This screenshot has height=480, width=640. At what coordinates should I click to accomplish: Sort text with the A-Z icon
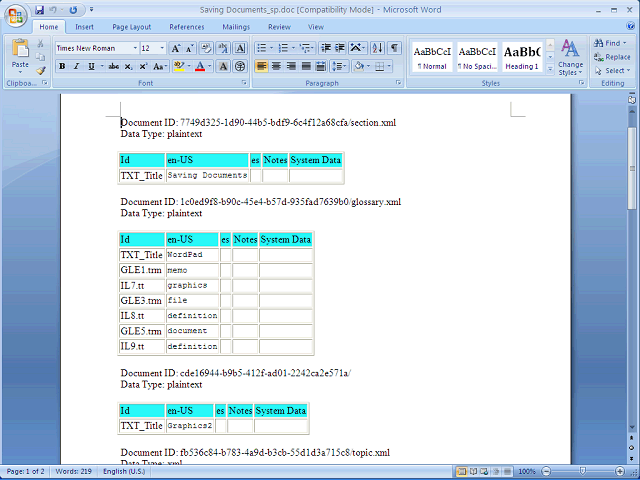pyautogui.click(x=377, y=48)
